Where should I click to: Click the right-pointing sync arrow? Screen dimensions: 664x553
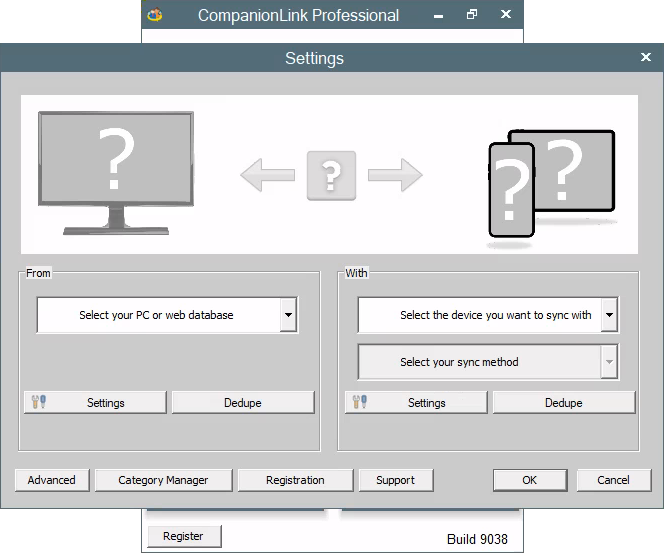[395, 175]
